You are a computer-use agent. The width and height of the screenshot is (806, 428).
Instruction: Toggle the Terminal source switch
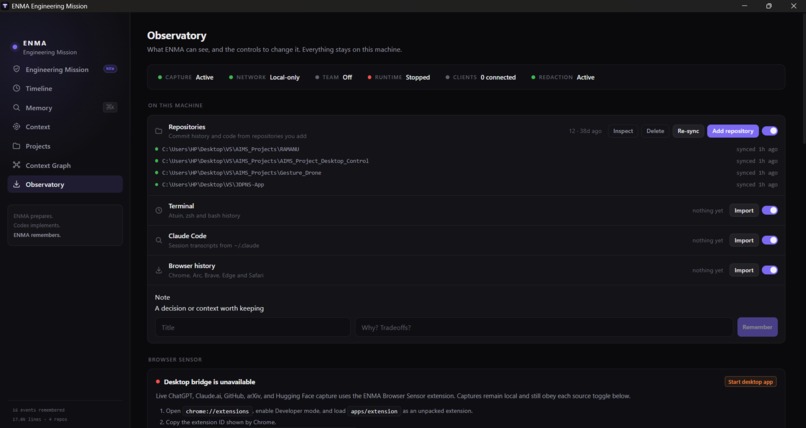coord(770,210)
